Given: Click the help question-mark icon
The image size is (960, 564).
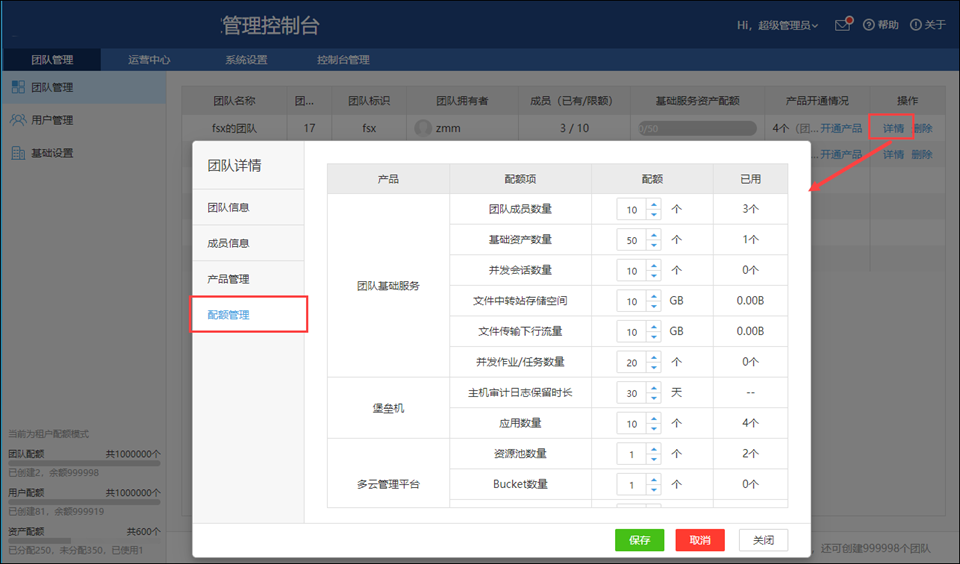Looking at the screenshot, I should pyautogui.click(x=868, y=25).
